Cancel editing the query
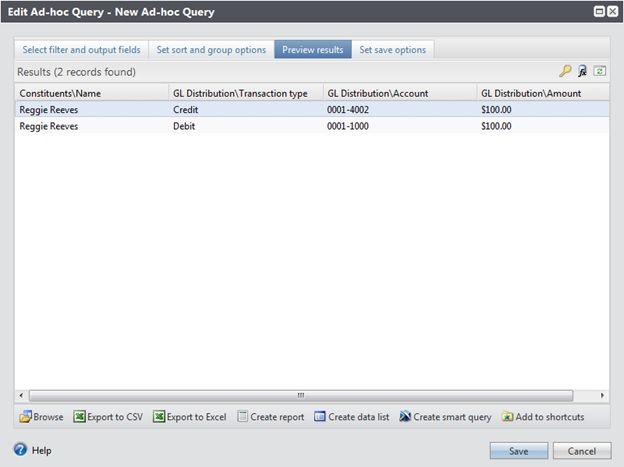 tap(582, 451)
